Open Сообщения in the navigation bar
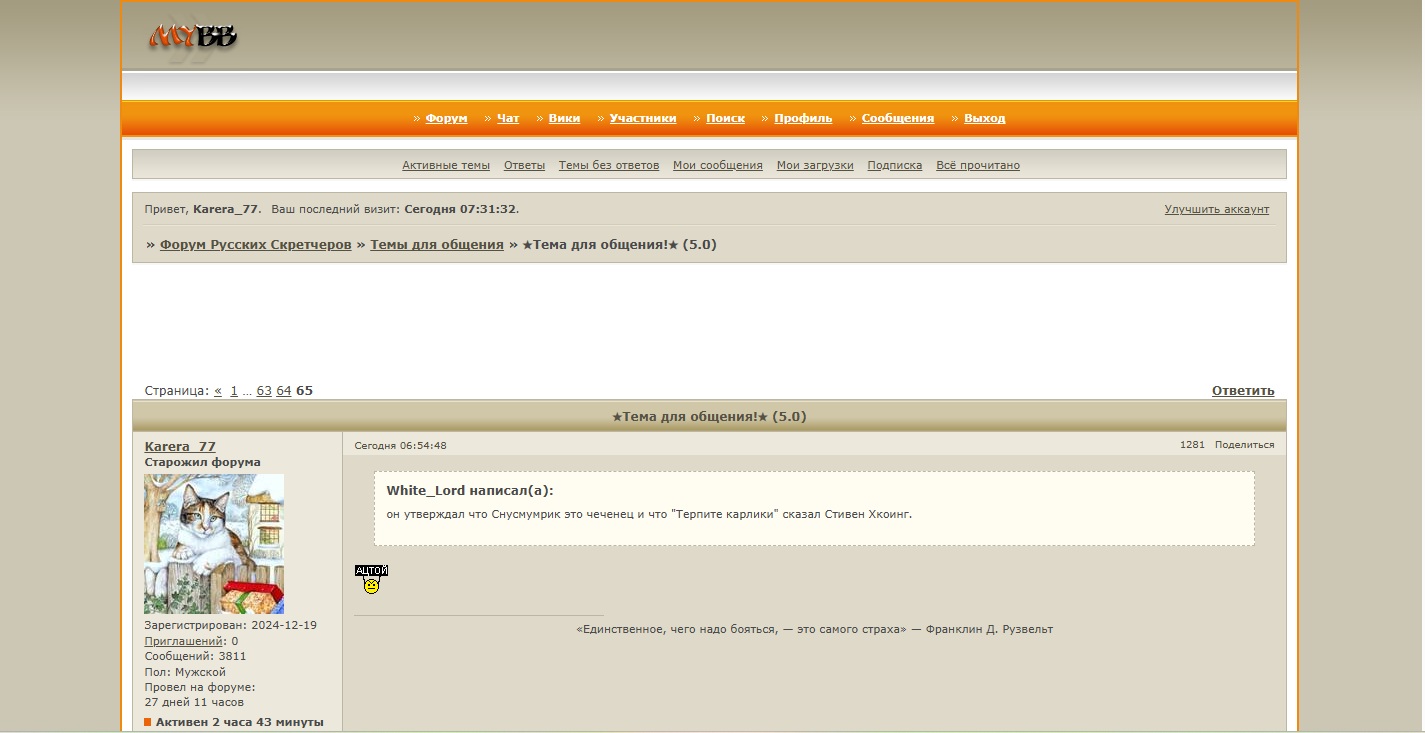This screenshot has width=1425, height=733. point(897,118)
